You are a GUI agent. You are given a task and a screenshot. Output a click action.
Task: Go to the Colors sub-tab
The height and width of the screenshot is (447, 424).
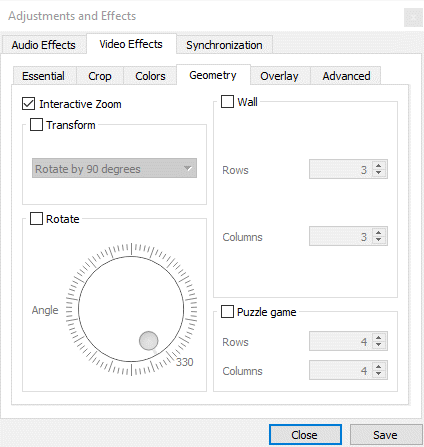[150, 76]
